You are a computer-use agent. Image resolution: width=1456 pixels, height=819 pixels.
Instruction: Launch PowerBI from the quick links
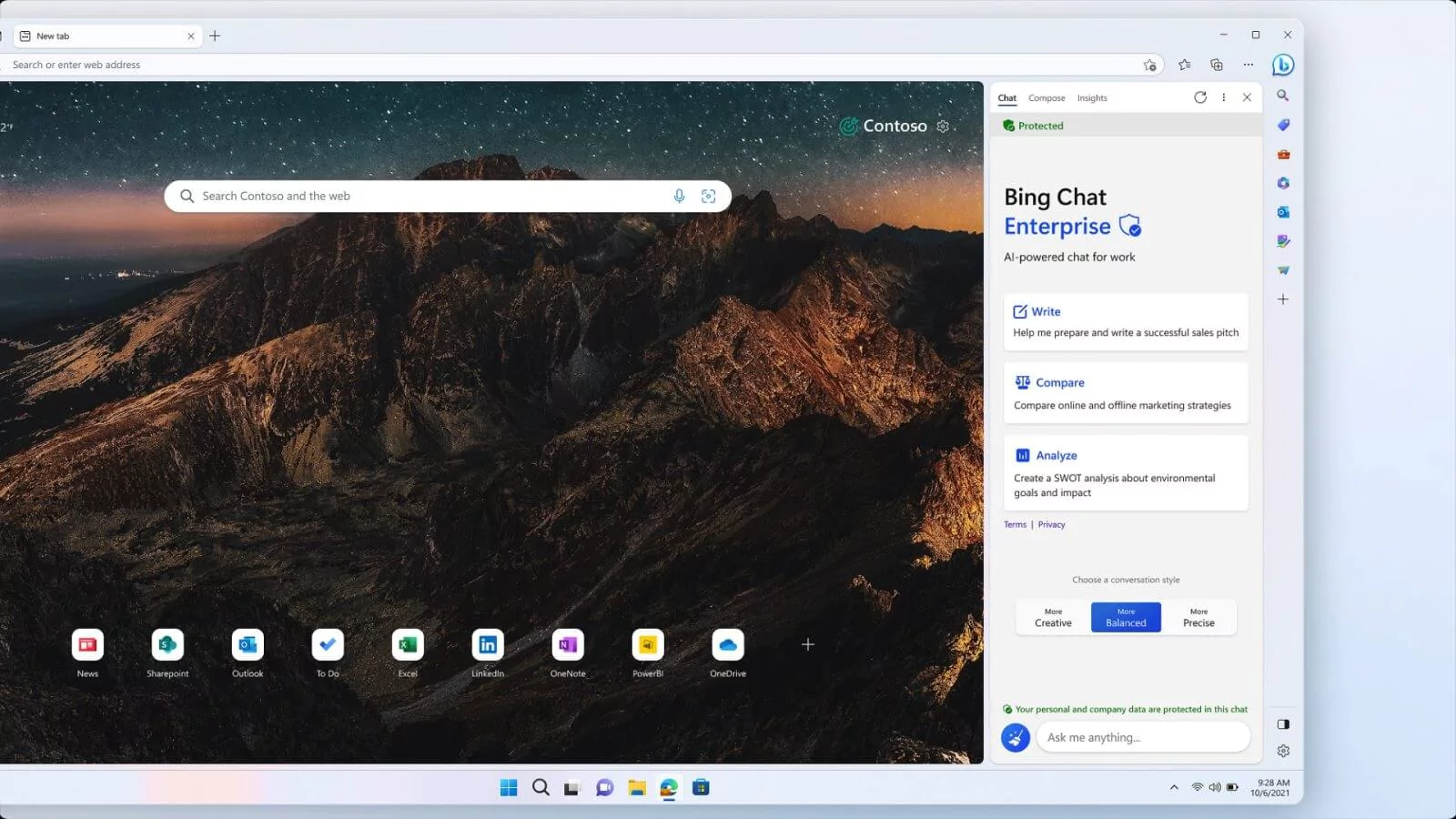tap(648, 646)
